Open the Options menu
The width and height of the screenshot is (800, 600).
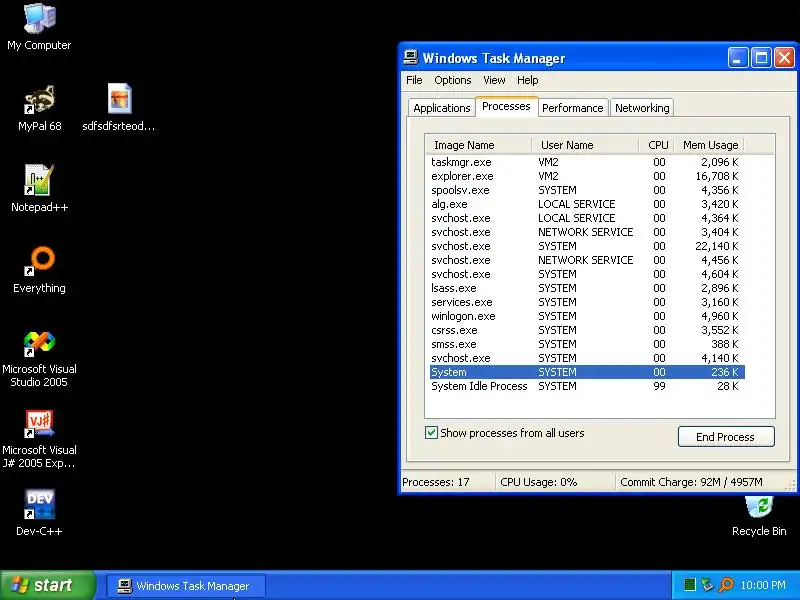click(x=453, y=80)
